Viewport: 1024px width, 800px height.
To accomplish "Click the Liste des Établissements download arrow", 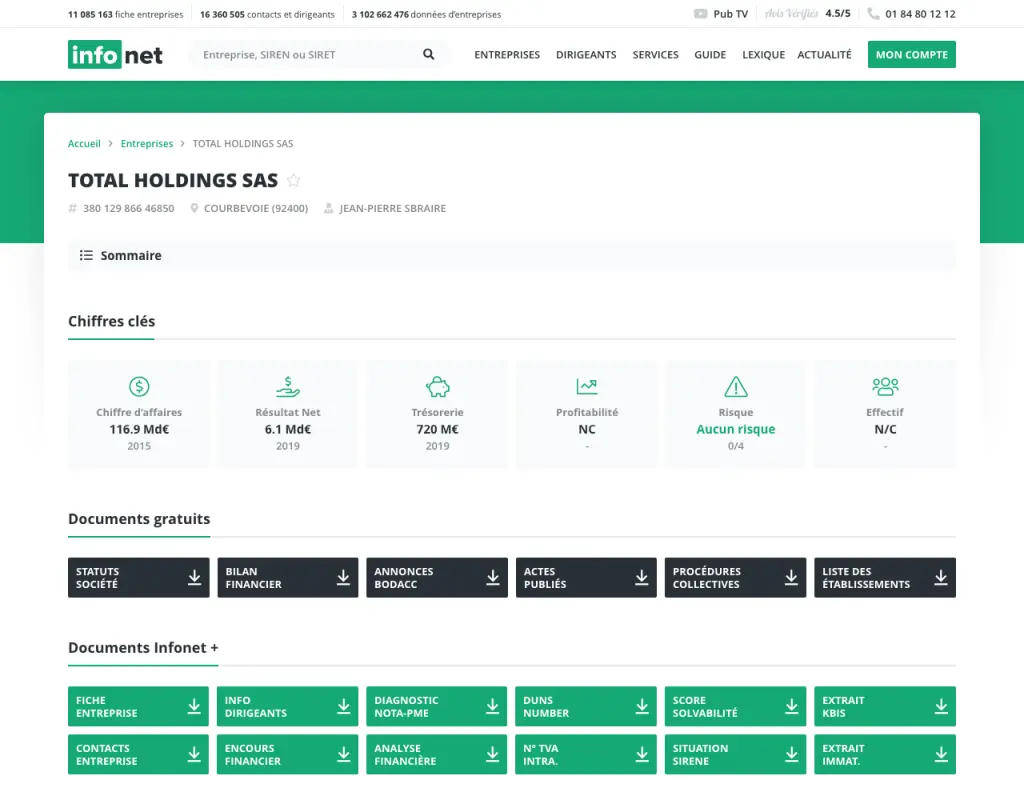I will click(940, 577).
